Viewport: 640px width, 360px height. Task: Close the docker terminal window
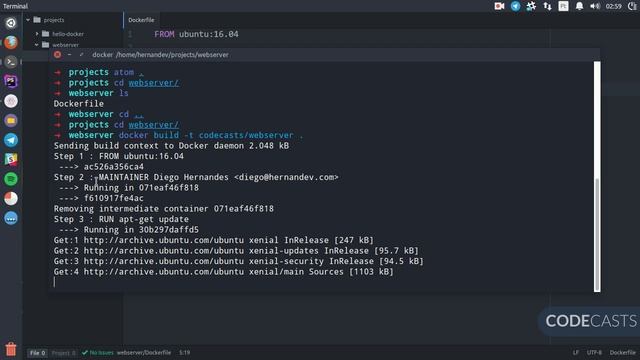point(58,55)
